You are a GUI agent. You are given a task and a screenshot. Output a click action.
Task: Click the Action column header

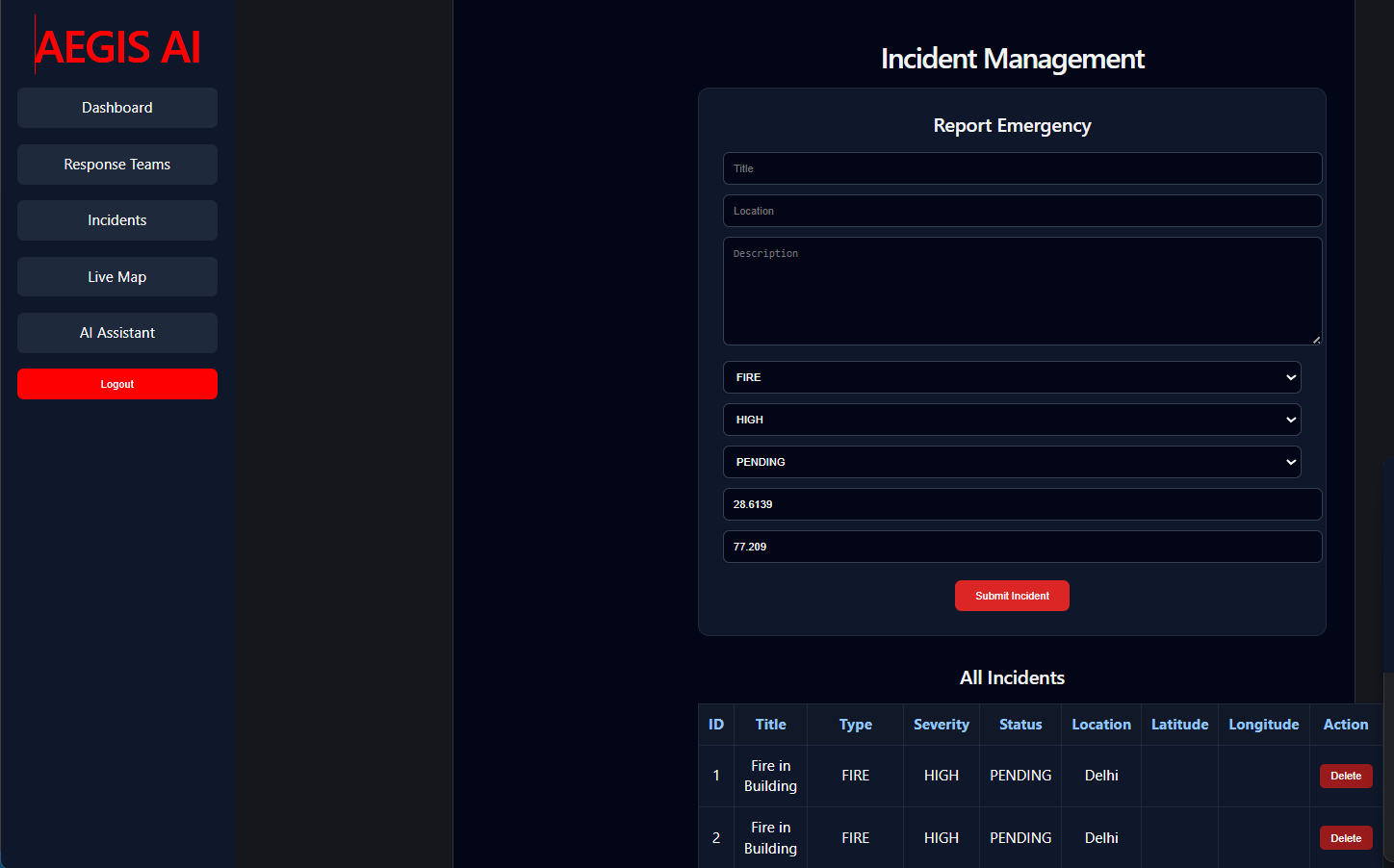[x=1346, y=725]
